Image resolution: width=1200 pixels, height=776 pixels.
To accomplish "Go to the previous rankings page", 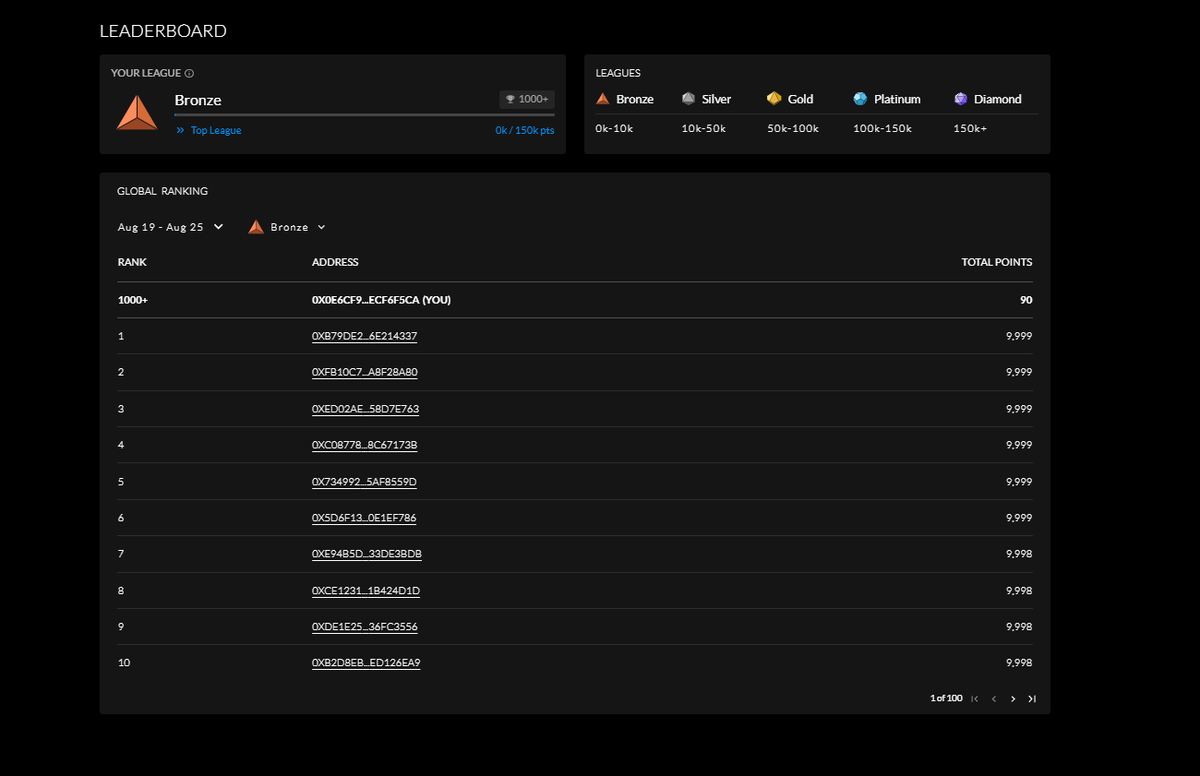I will (x=994, y=699).
